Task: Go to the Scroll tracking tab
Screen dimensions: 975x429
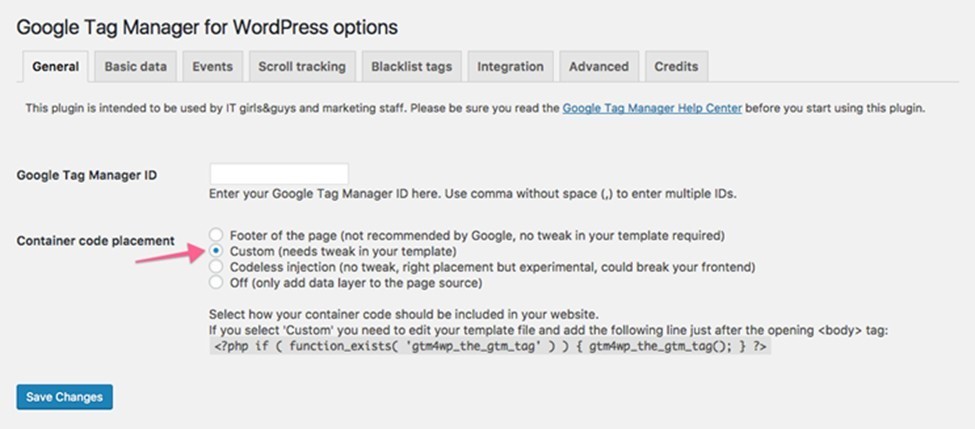Action: tap(302, 67)
